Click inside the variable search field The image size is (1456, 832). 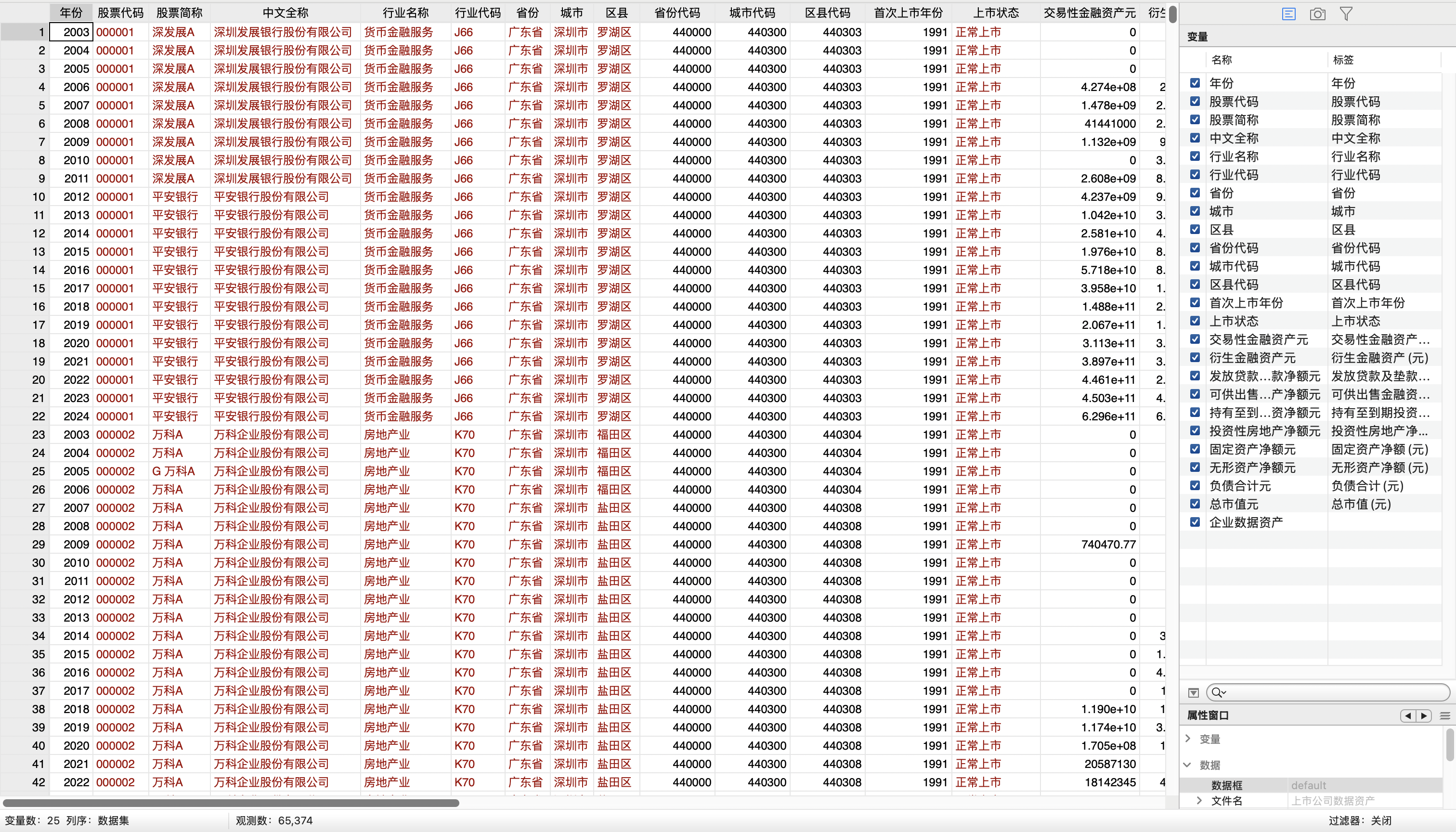1331,692
